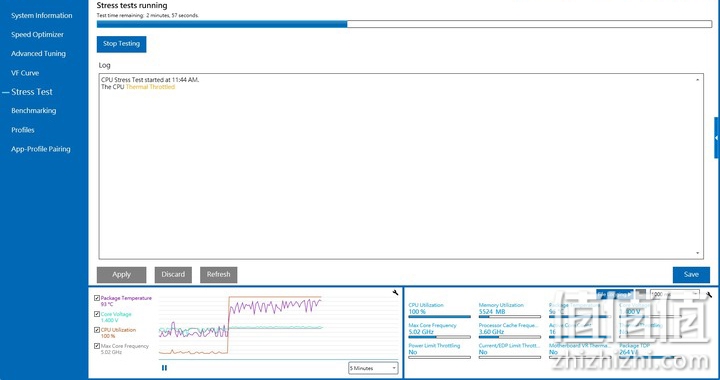Screen dimensions: 720x380
Task: Click the Apply button
Action: pyautogui.click(x=121, y=274)
